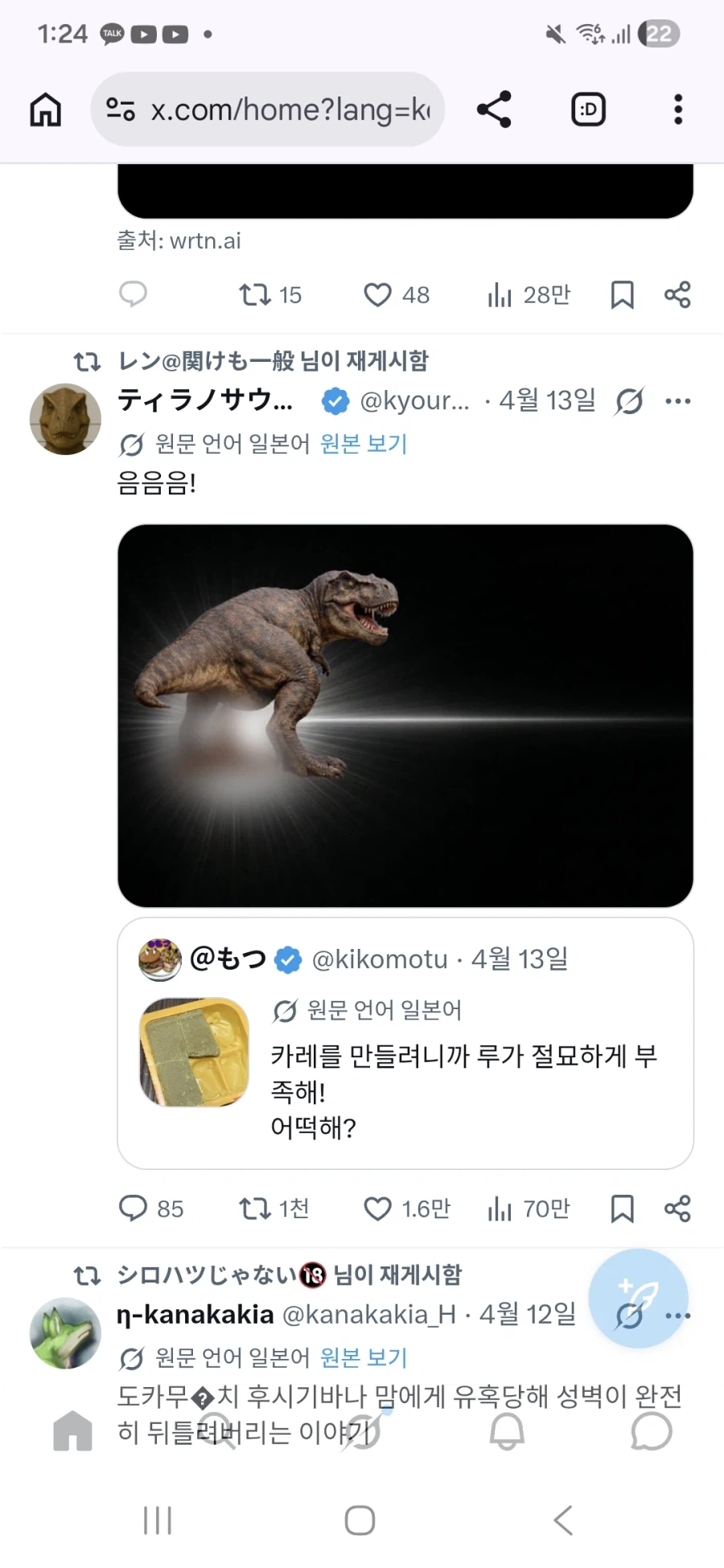Viewport: 724px width, 1568px height.
Task: Share the tyrannosaurus tweet
Action: tap(677, 1209)
